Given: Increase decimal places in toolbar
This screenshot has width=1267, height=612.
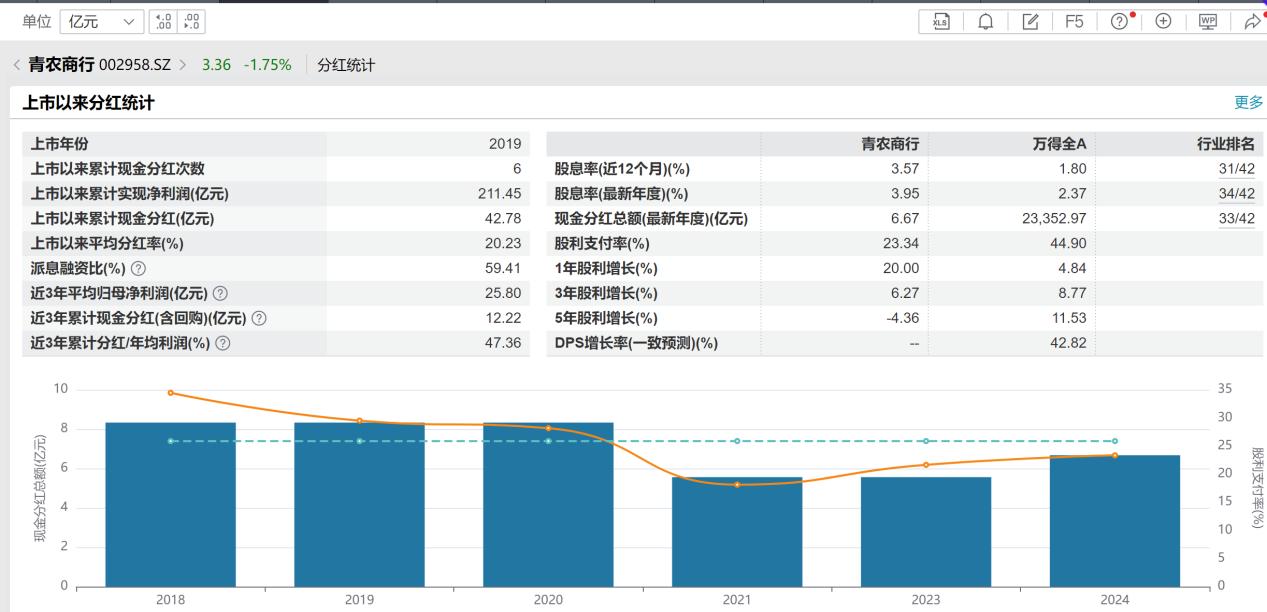Looking at the screenshot, I should tap(161, 21).
